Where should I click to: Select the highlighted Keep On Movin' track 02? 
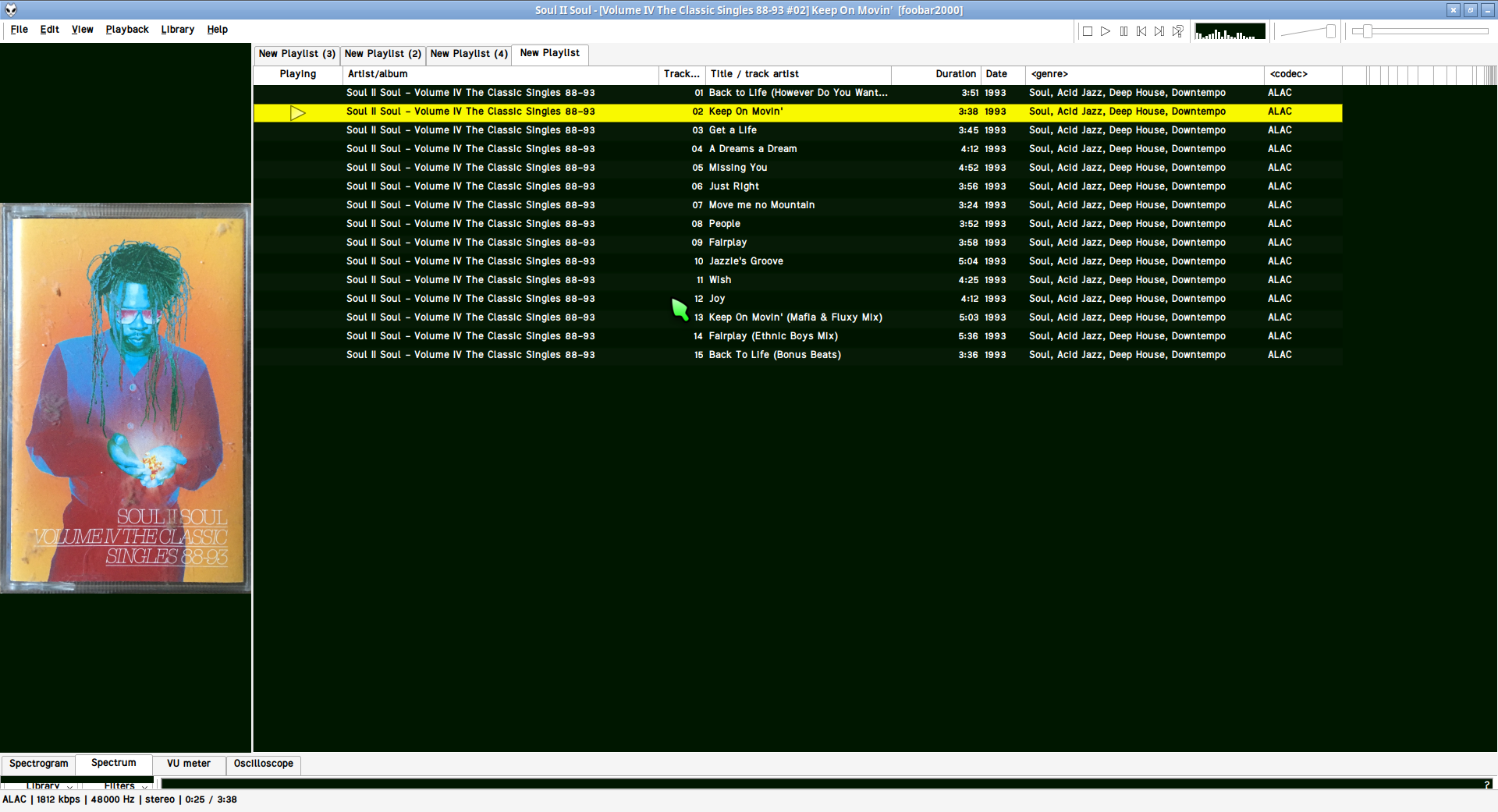797,112
